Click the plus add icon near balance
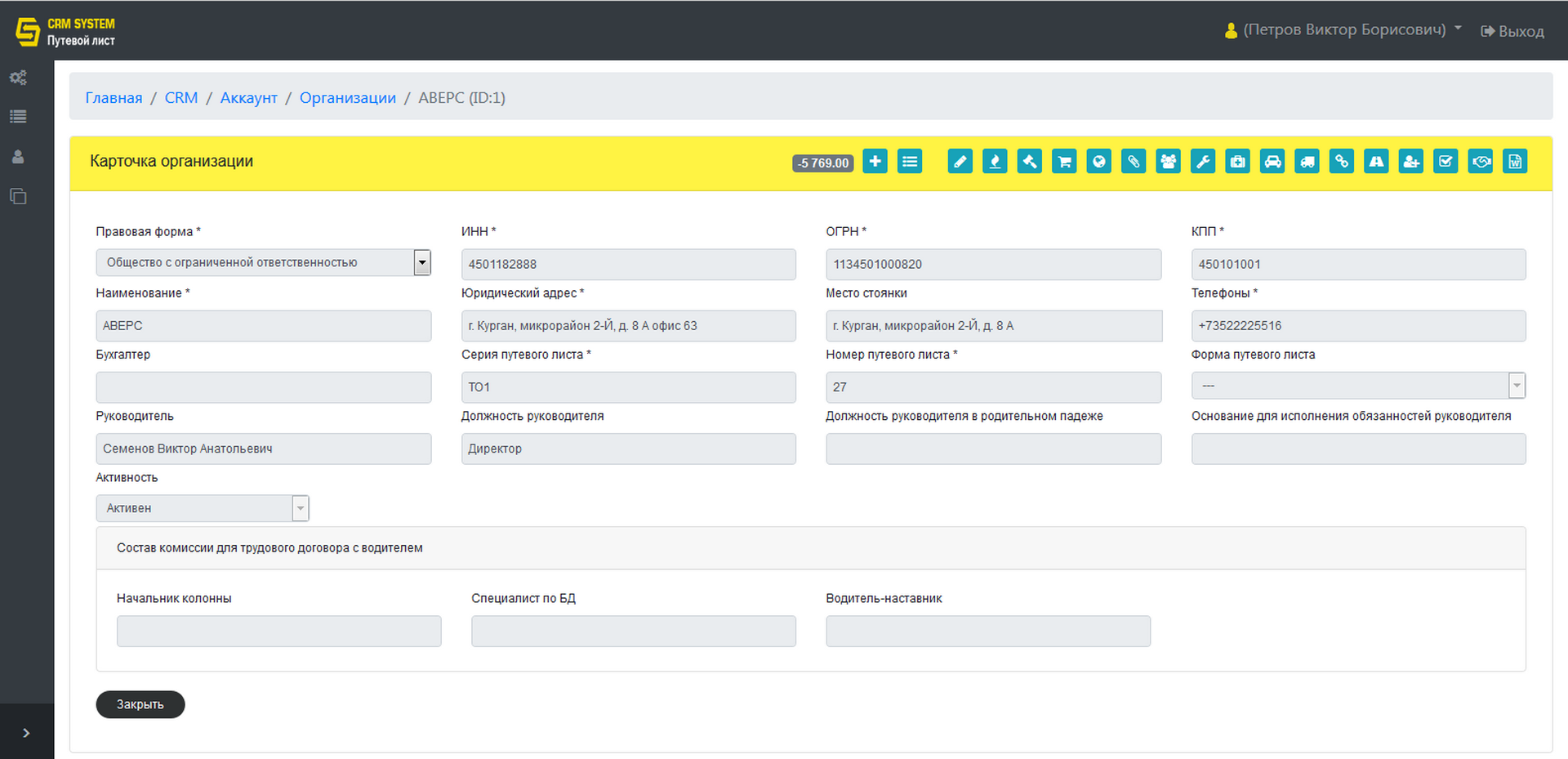Image resolution: width=1568 pixels, height=759 pixels. (x=875, y=162)
